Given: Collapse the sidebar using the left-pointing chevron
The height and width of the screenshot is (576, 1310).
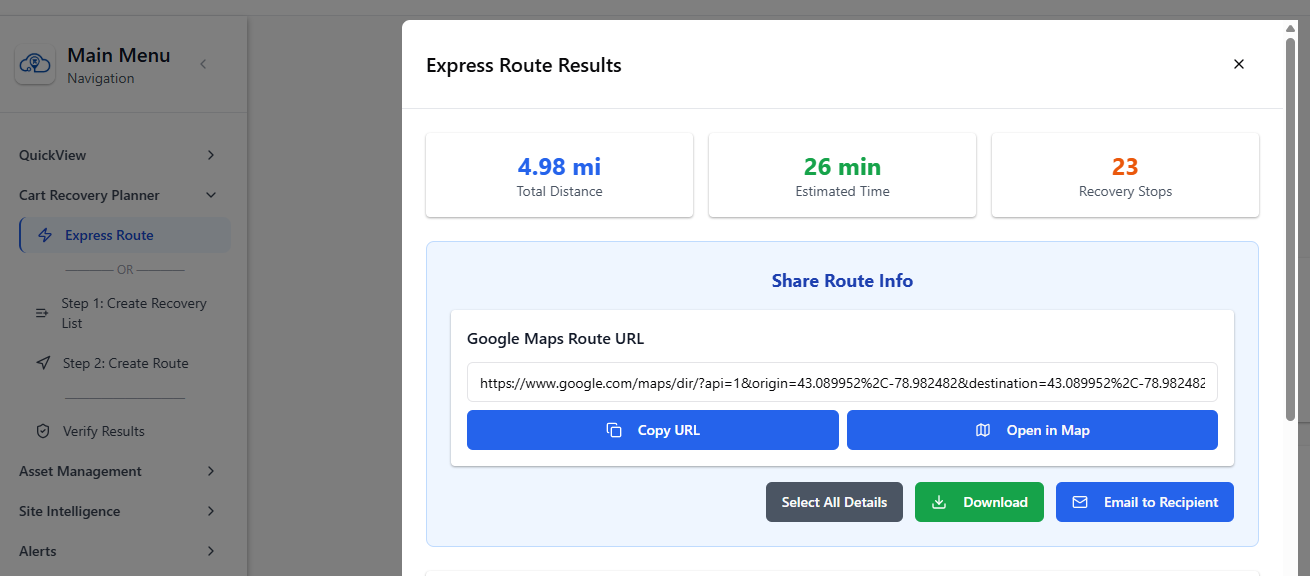Looking at the screenshot, I should pos(203,62).
